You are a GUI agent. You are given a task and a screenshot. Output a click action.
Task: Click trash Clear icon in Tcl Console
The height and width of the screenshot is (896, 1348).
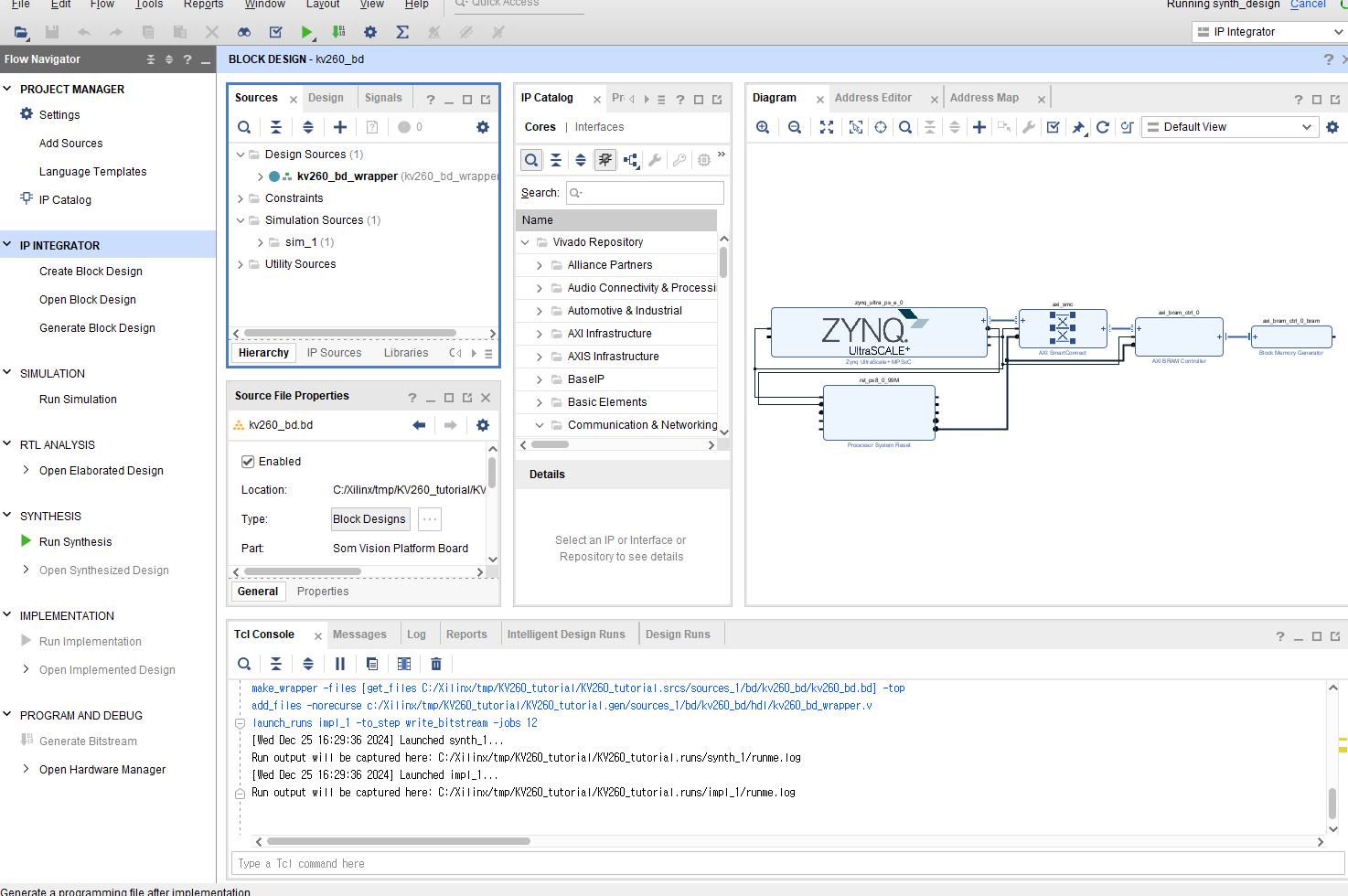click(436, 664)
